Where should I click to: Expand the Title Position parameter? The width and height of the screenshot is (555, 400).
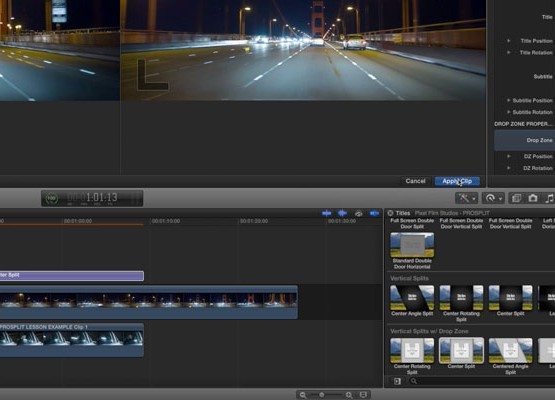(x=509, y=41)
